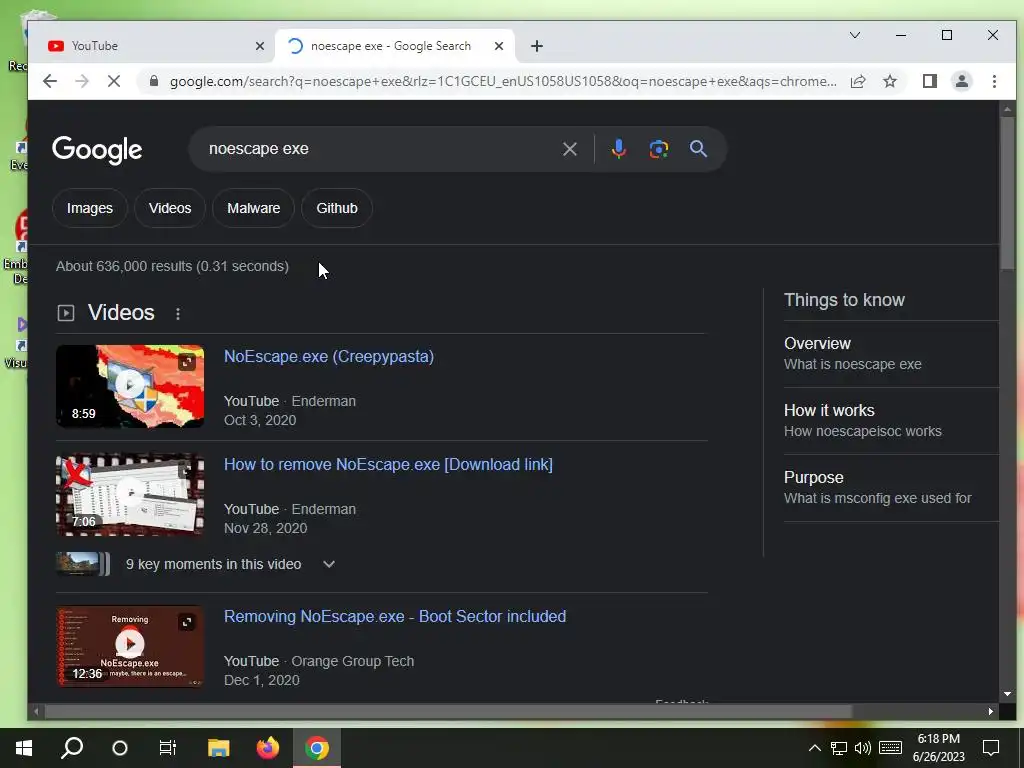Apply the Malware filter chip
1024x768 pixels.
253,208
